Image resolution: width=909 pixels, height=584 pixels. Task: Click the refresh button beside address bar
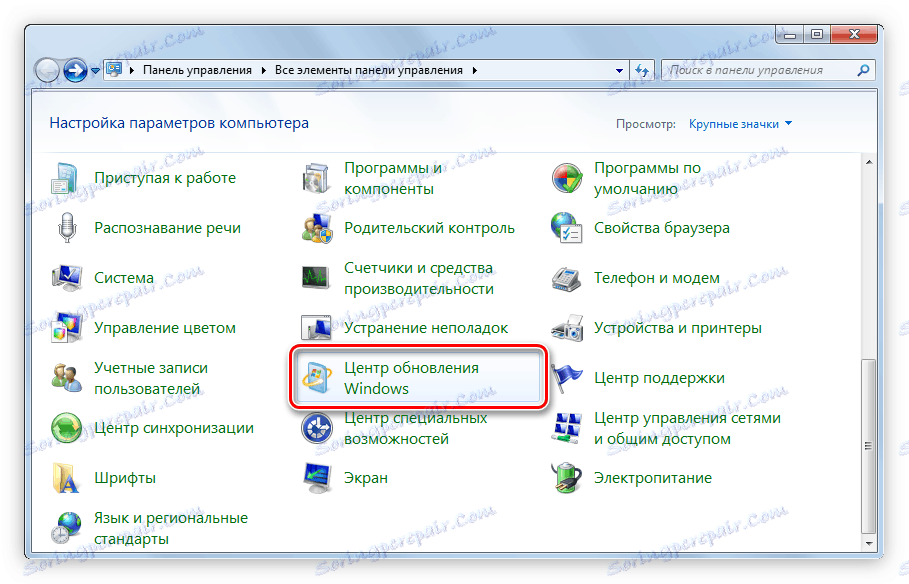(642, 70)
